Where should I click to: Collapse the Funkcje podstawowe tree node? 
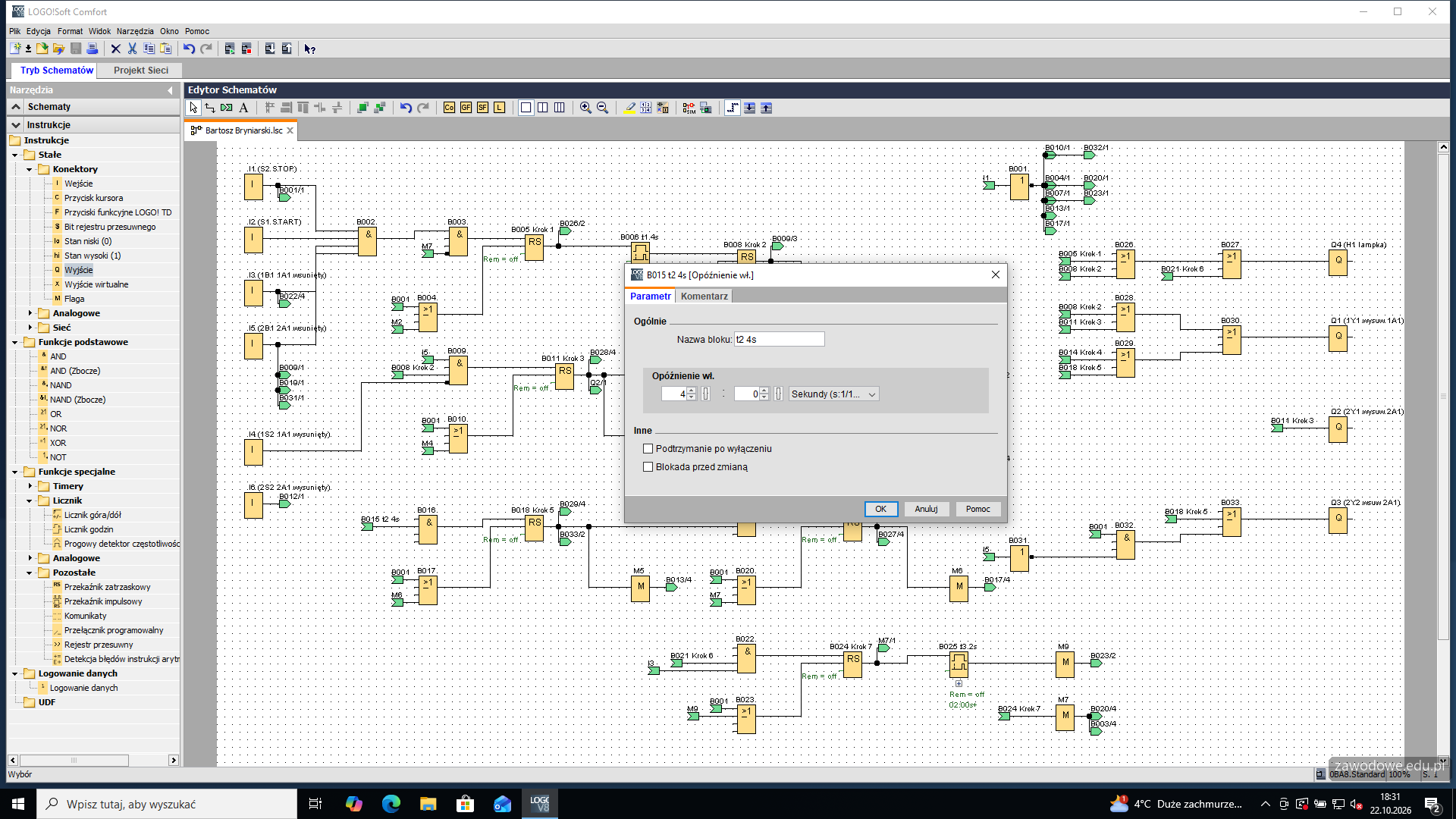tap(15, 342)
